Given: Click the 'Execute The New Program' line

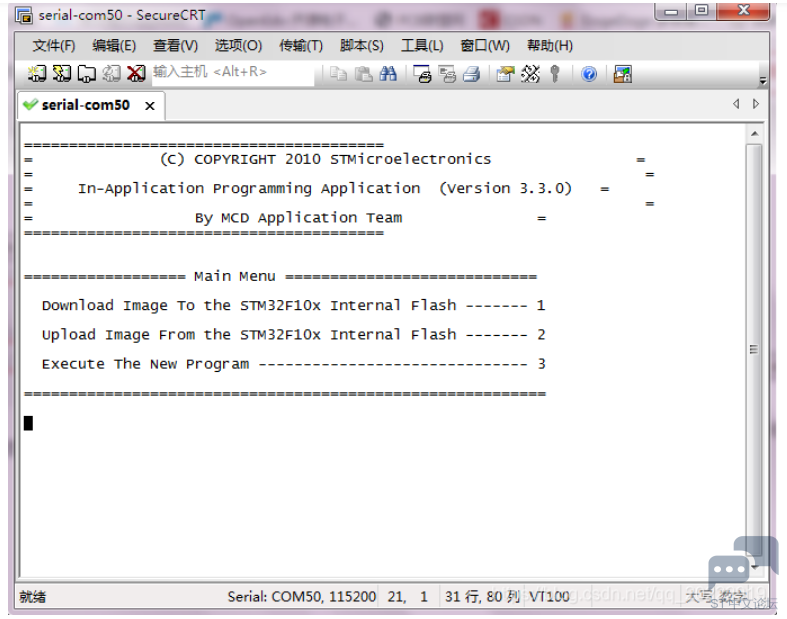Looking at the screenshot, I should (x=293, y=364).
